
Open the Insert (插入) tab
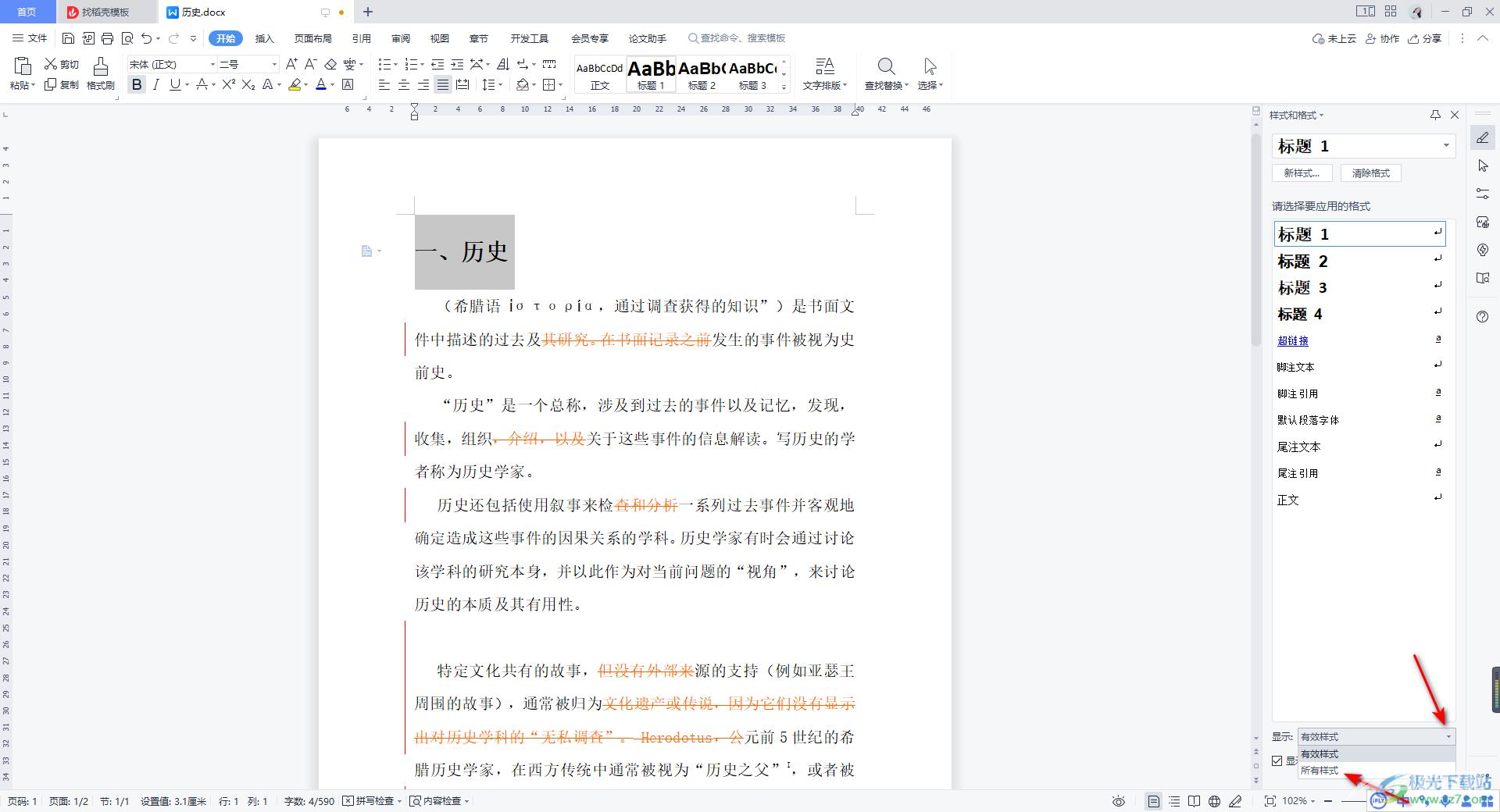click(x=265, y=38)
